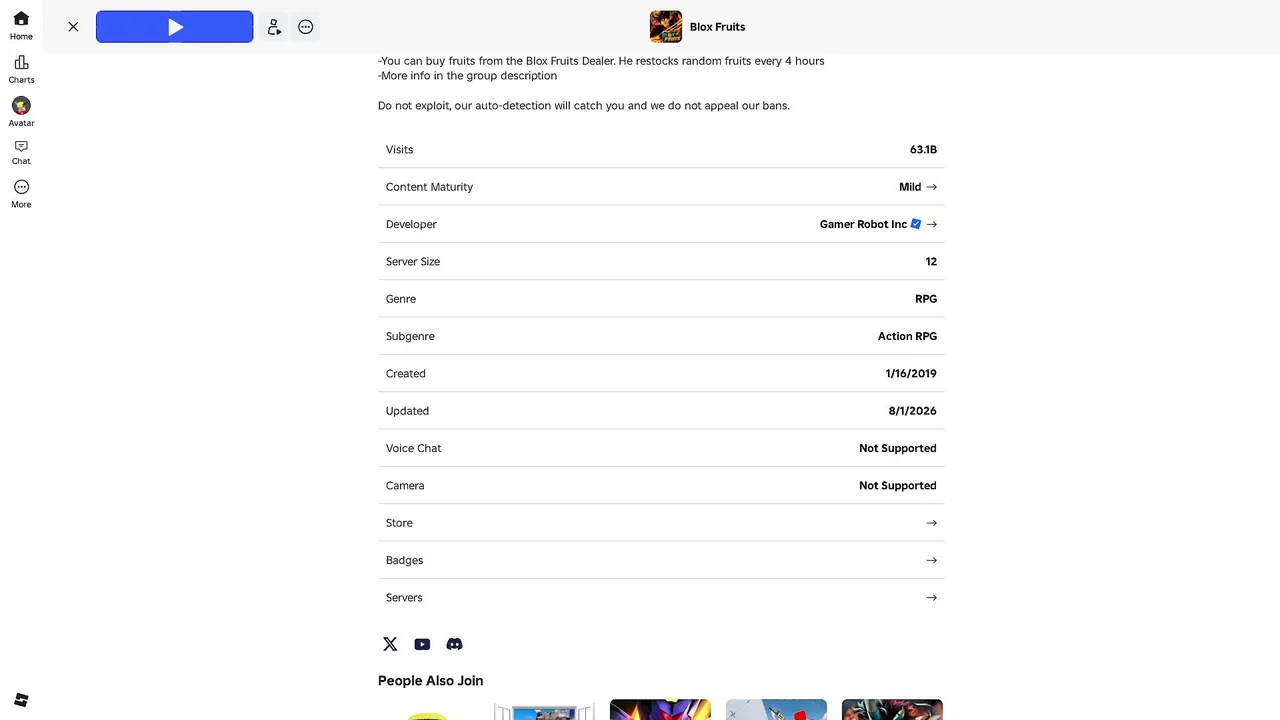Image resolution: width=1280 pixels, height=720 pixels.
Task: Open the Gamer Robot Inc developer arrow
Action: pyautogui.click(x=931, y=224)
